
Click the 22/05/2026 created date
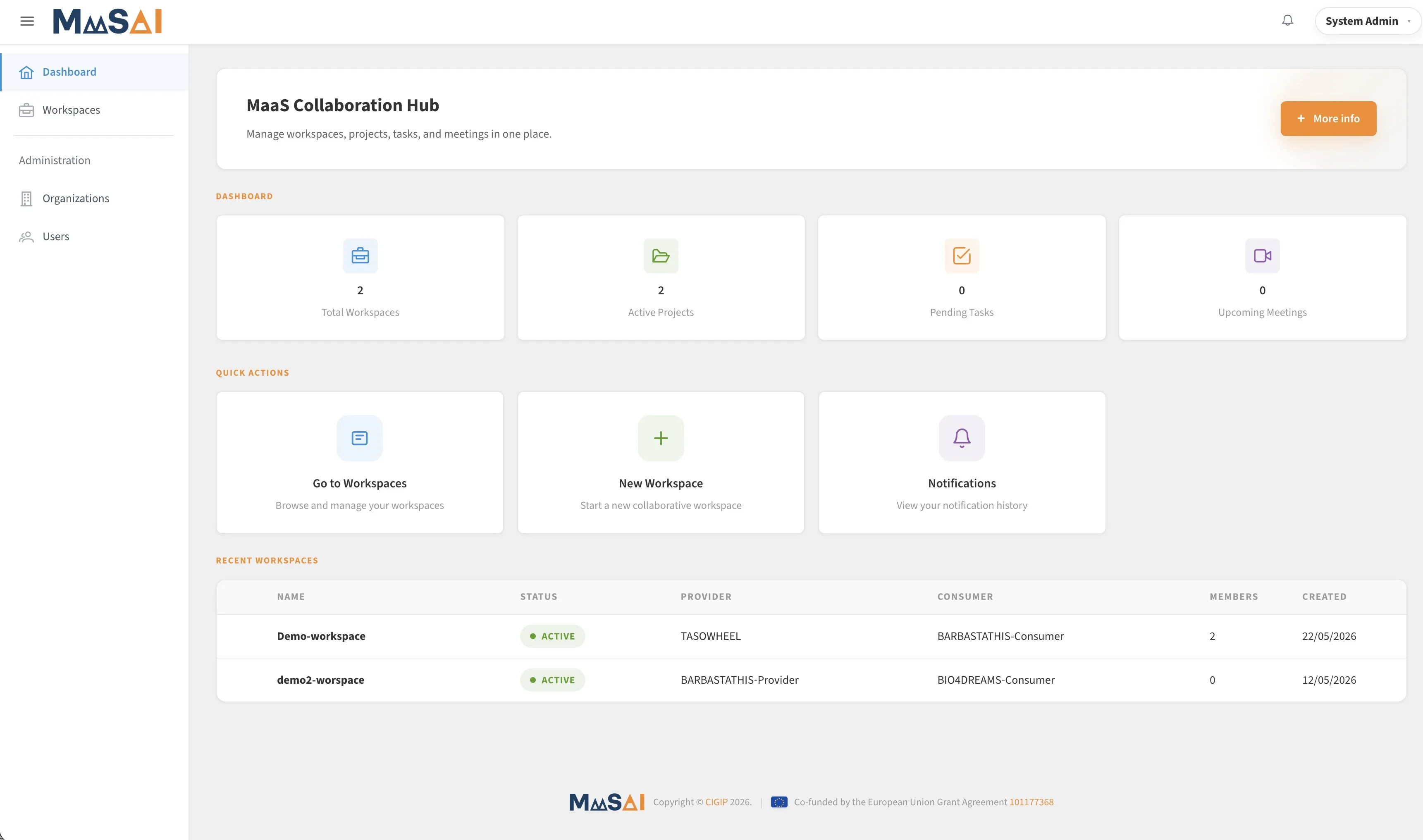coord(1329,636)
